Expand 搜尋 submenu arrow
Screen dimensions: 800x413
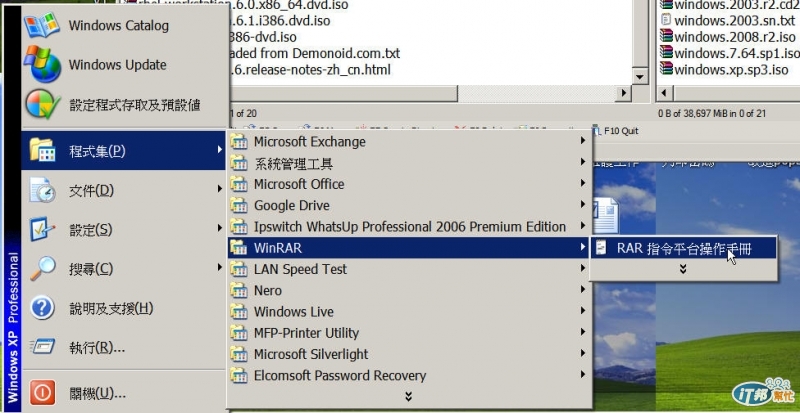tap(219, 267)
